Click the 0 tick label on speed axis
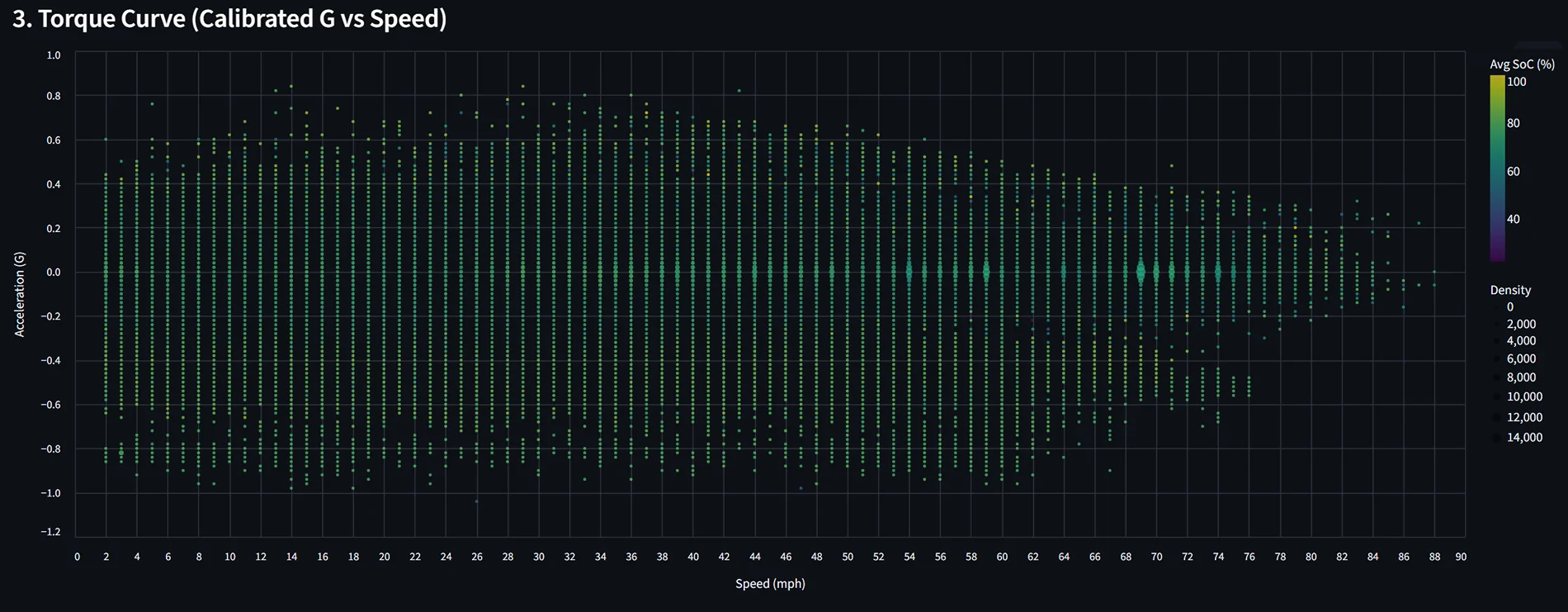This screenshot has width=1568, height=612. (x=77, y=557)
